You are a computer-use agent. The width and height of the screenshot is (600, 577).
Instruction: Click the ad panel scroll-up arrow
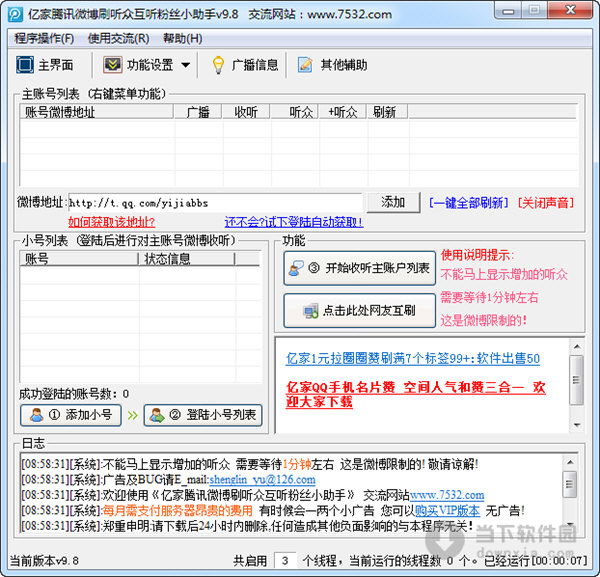tap(577, 347)
